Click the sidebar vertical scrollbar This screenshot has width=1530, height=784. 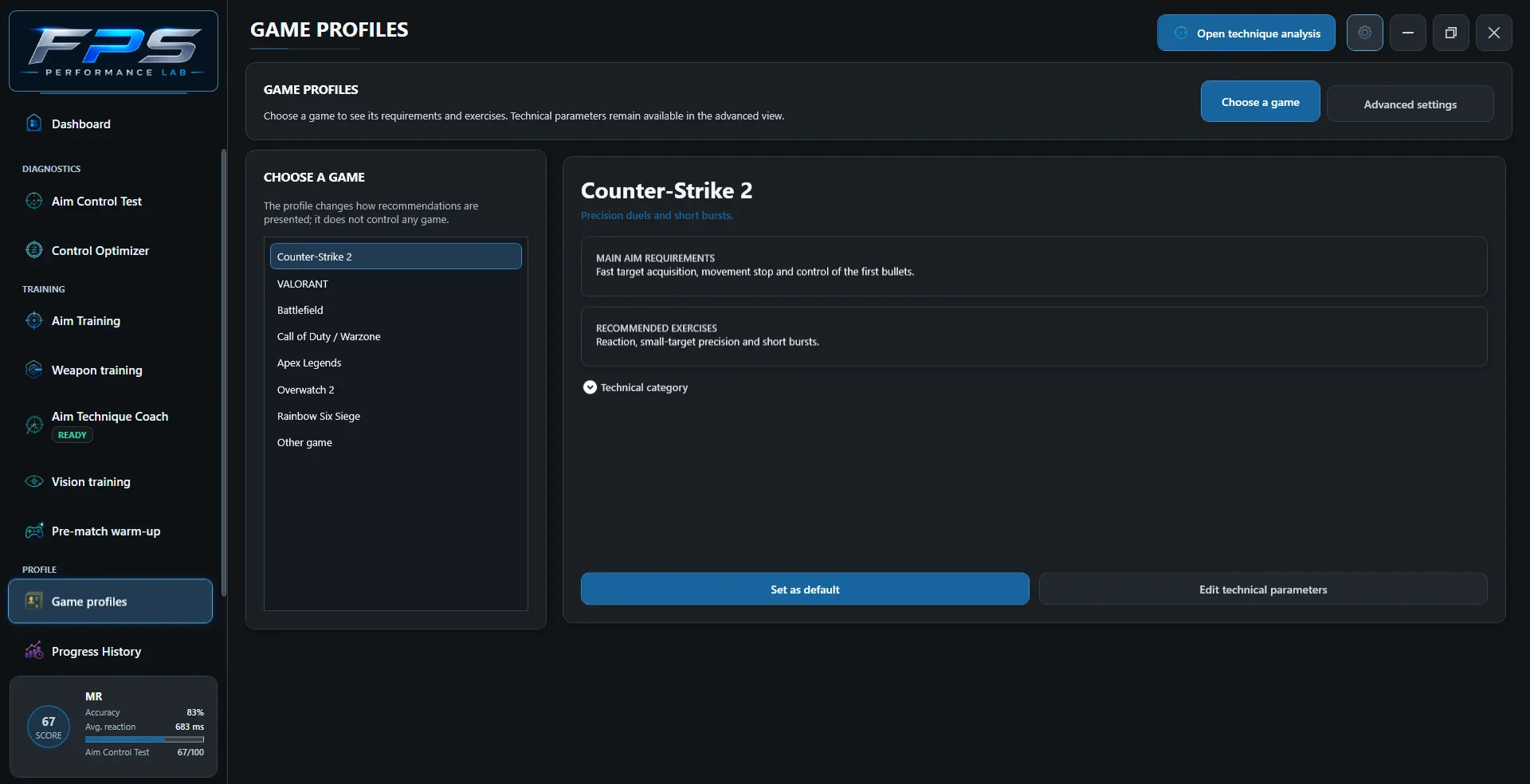tap(224, 372)
